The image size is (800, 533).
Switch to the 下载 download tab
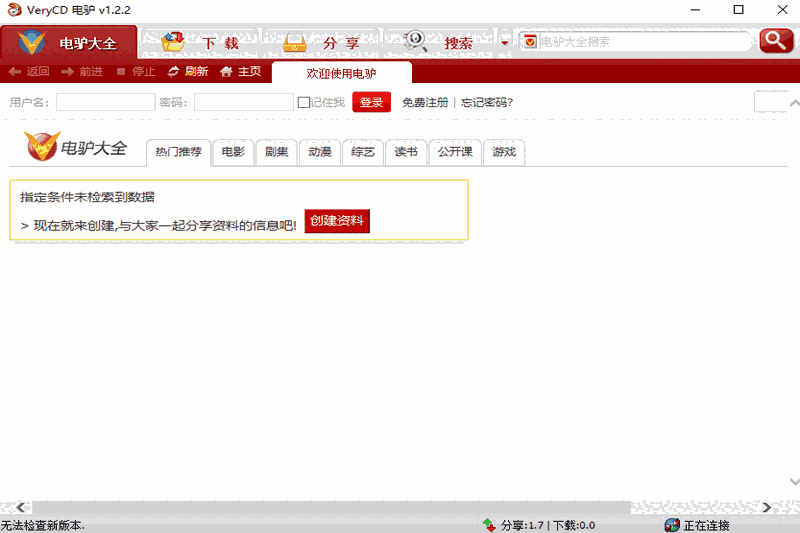pyautogui.click(x=199, y=43)
